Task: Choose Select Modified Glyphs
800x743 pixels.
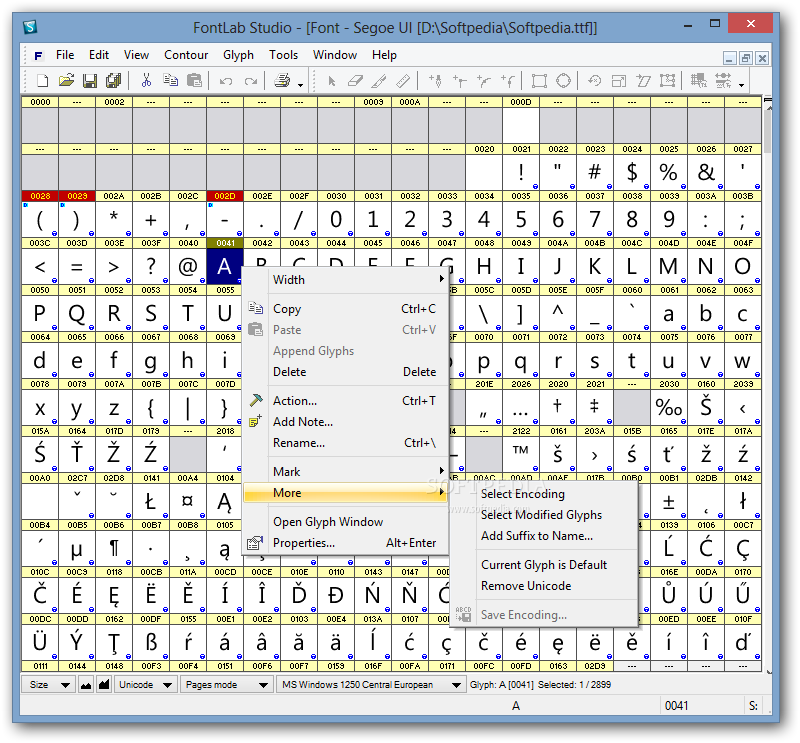Action: click(x=544, y=514)
